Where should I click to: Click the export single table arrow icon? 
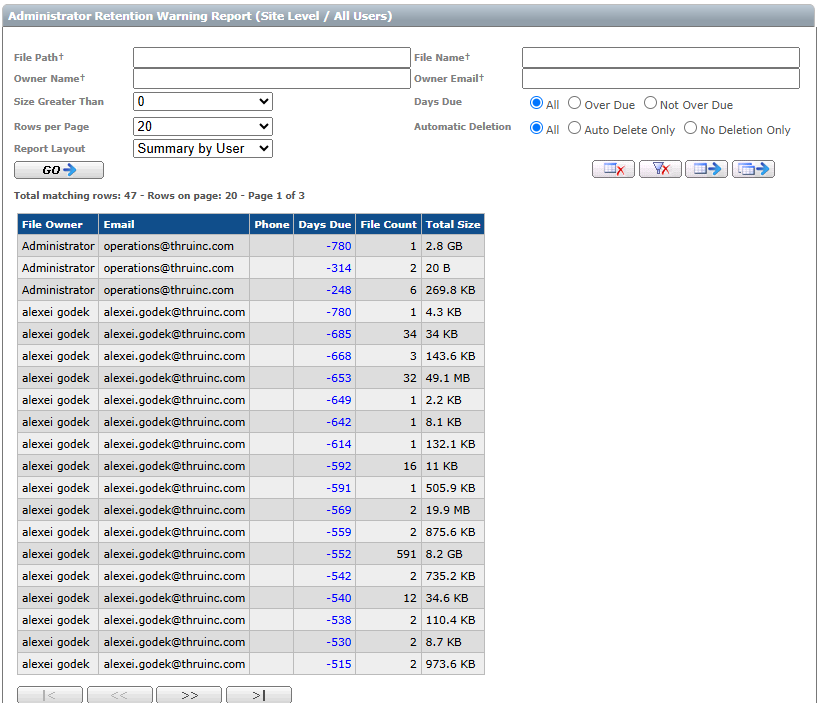point(706,169)
